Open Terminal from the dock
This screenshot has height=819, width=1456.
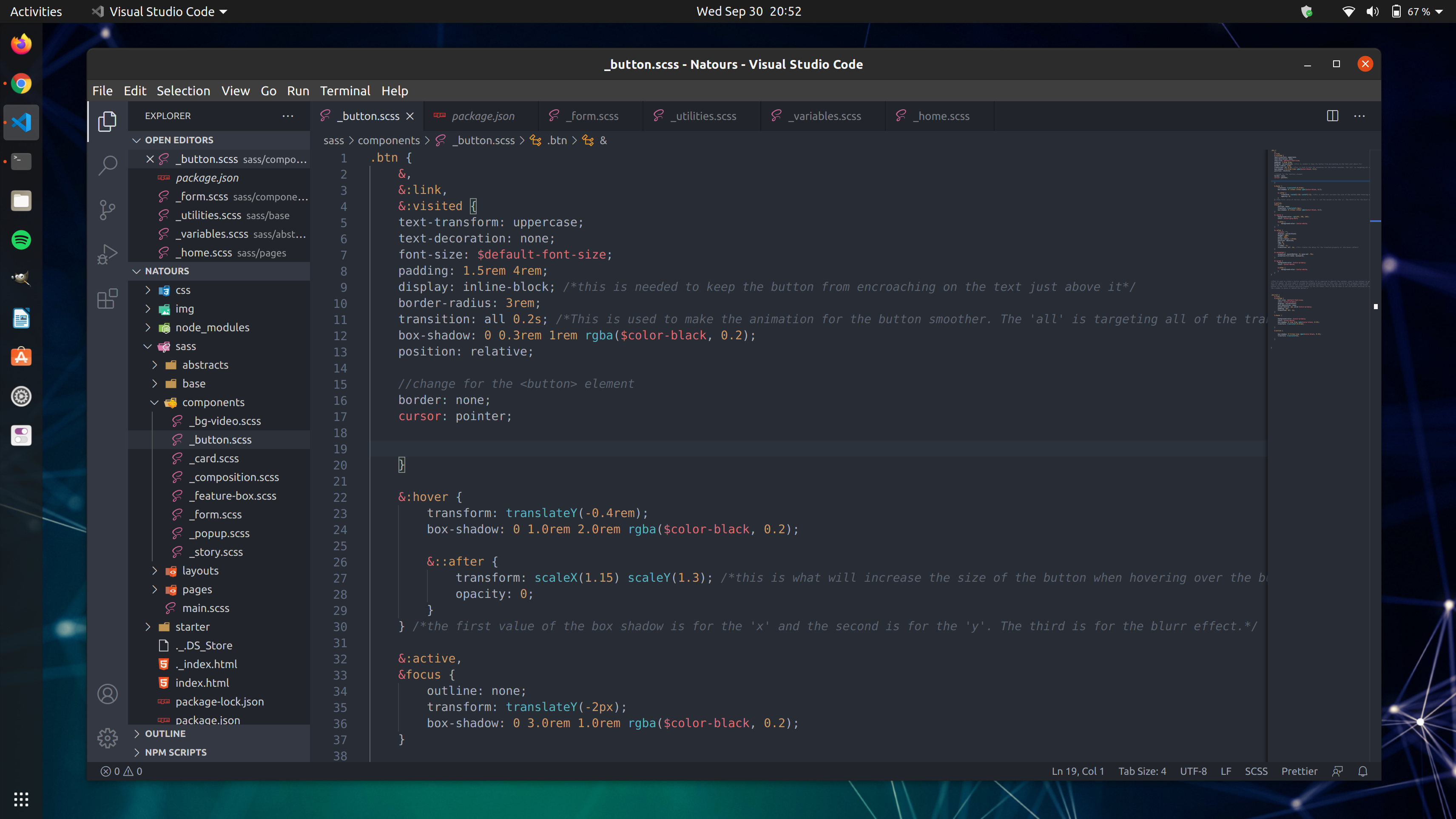tap(21, 161)
